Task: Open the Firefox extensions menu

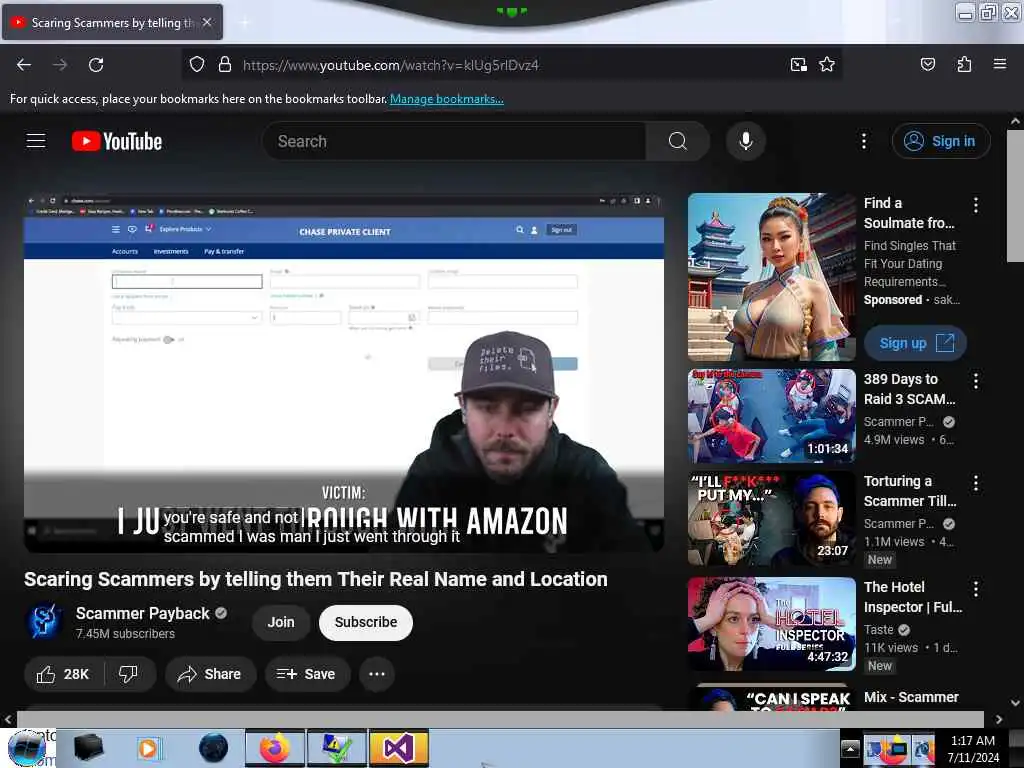Action: [964, 65]
